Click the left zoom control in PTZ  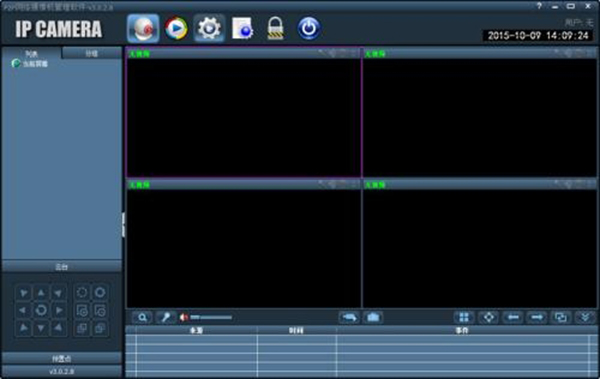click(82, 310)
